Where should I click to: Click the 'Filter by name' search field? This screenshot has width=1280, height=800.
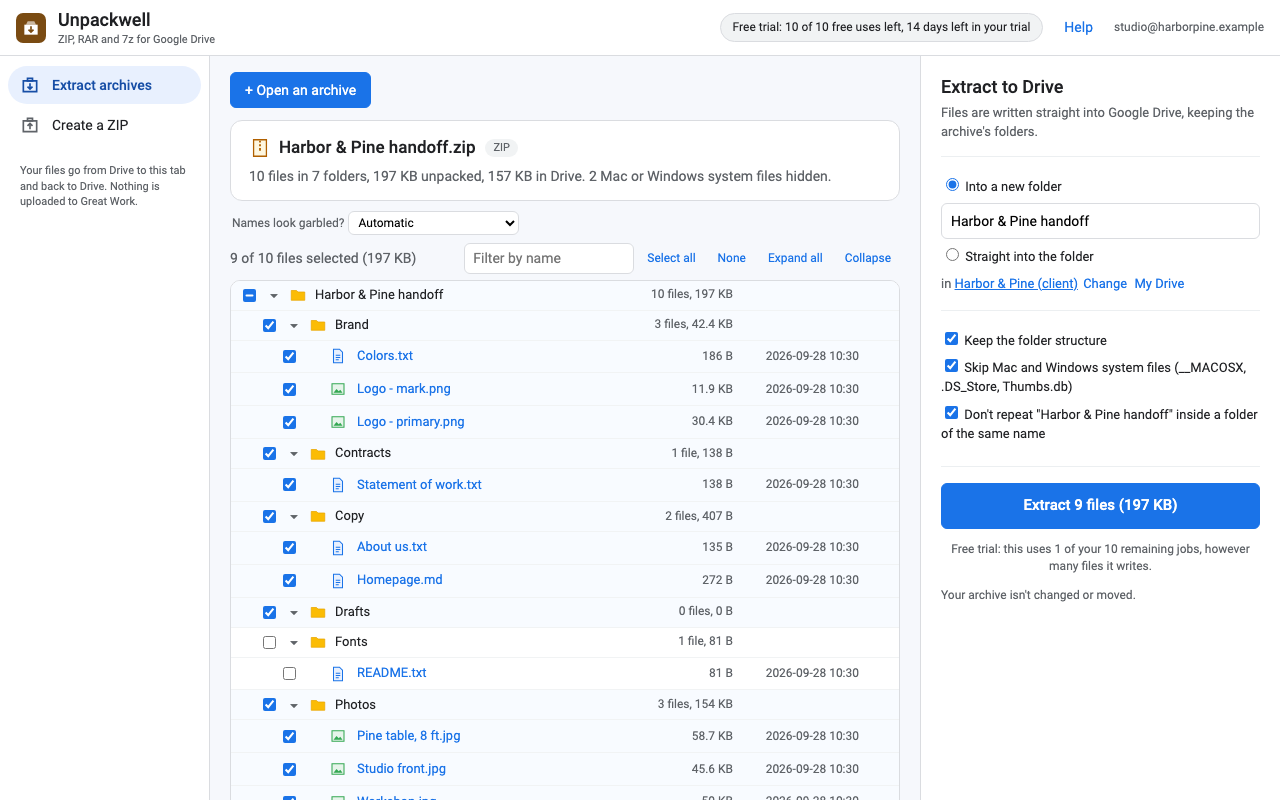pos(549,258)
